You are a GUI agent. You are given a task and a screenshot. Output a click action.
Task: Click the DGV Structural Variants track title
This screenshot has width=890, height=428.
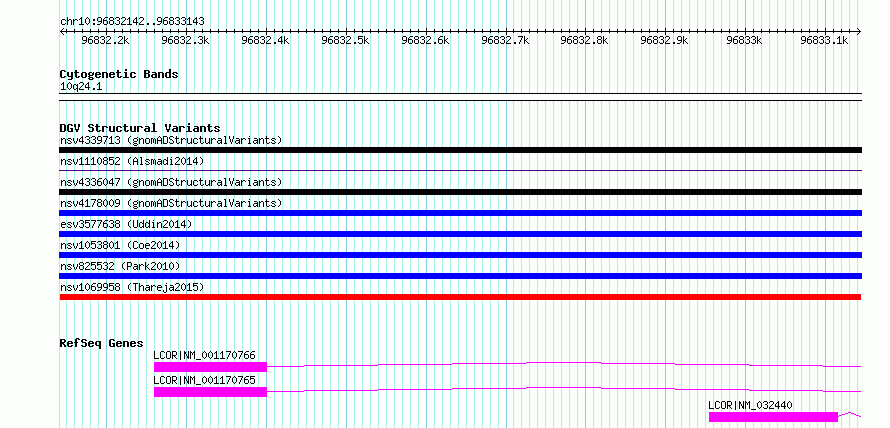140,128
